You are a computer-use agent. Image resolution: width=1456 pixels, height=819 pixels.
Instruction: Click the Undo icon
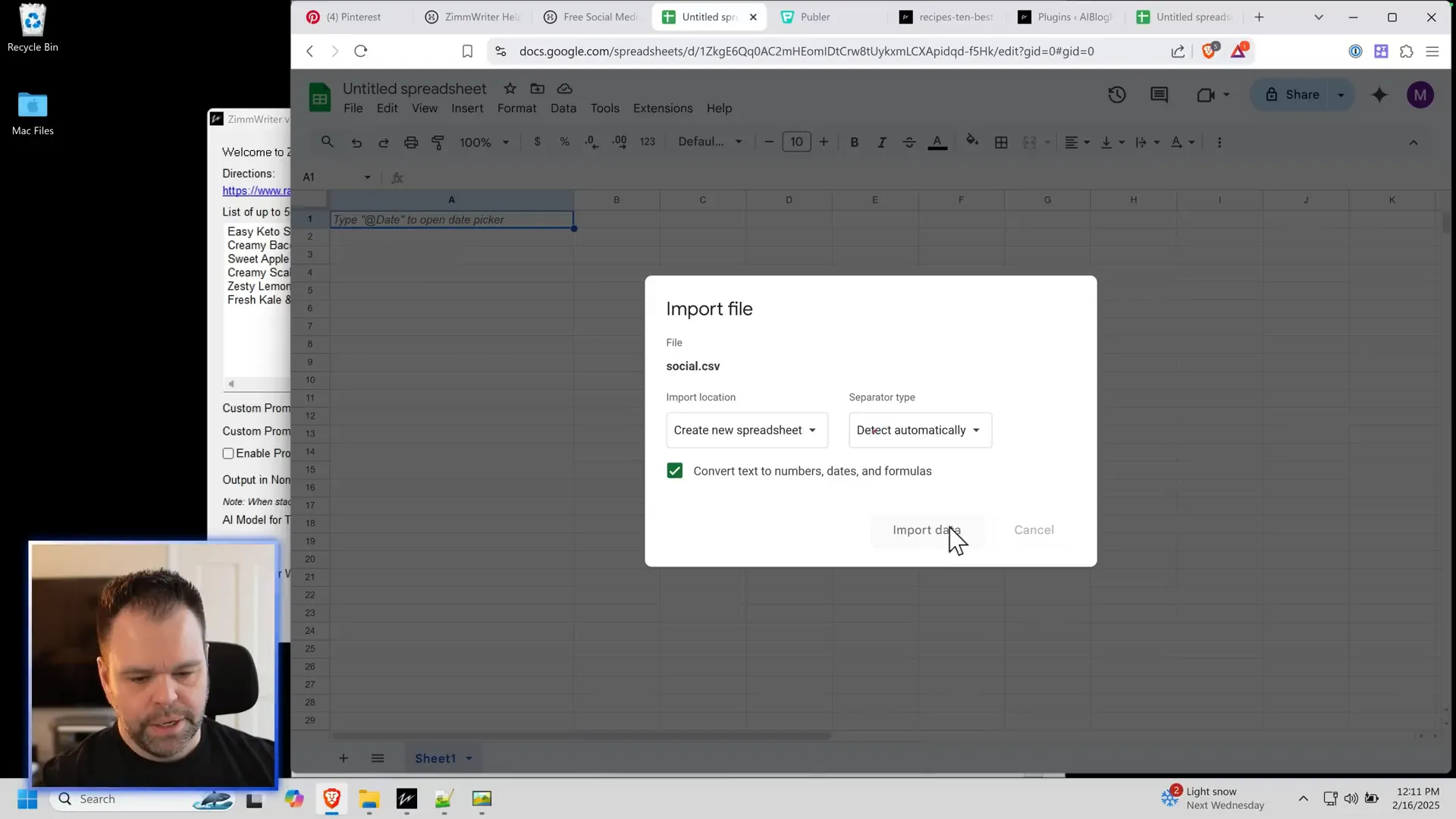[x=356, y=143]
